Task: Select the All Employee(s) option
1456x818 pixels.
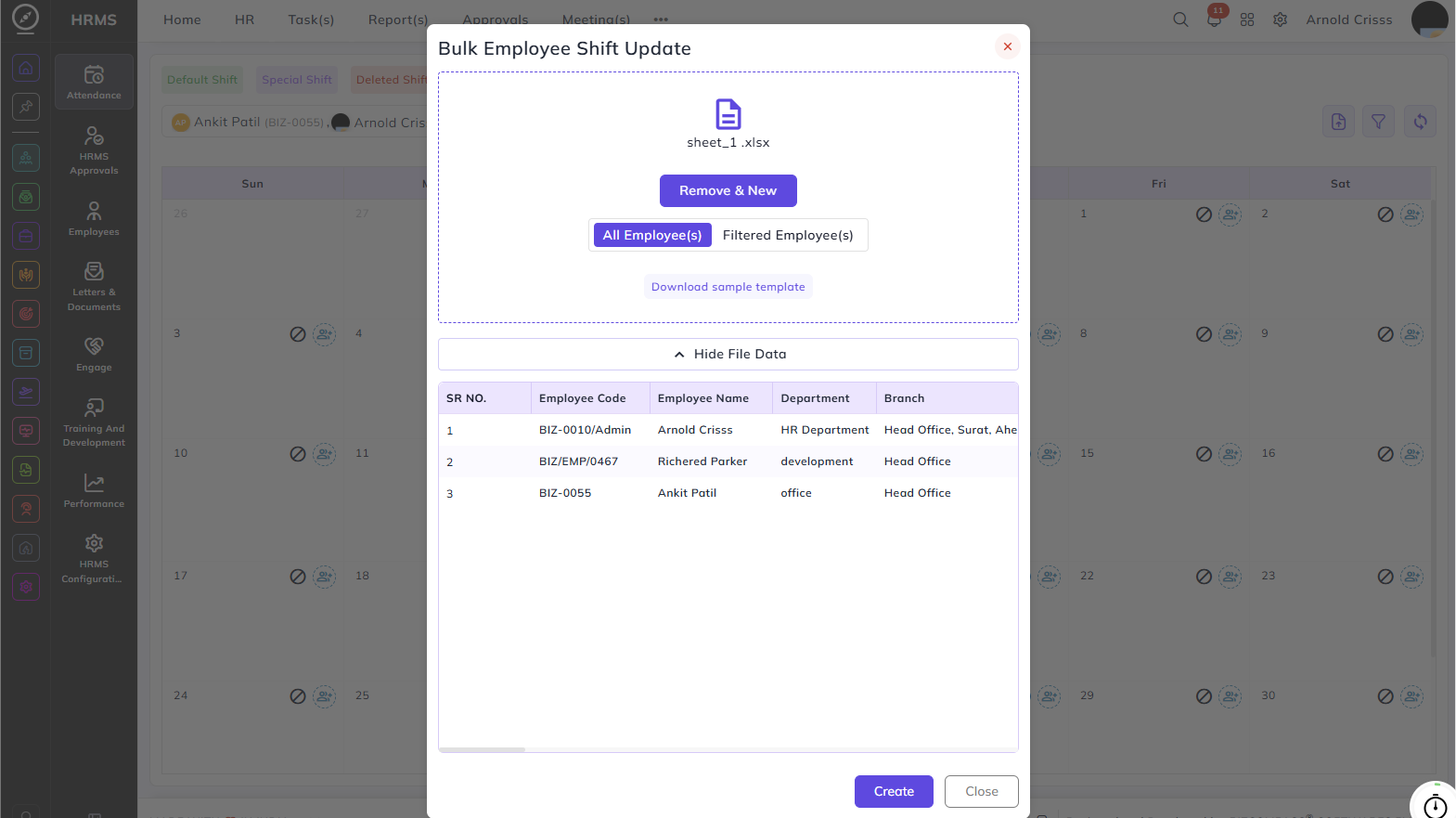Action: pyautogui.click(x=652, y=235)
